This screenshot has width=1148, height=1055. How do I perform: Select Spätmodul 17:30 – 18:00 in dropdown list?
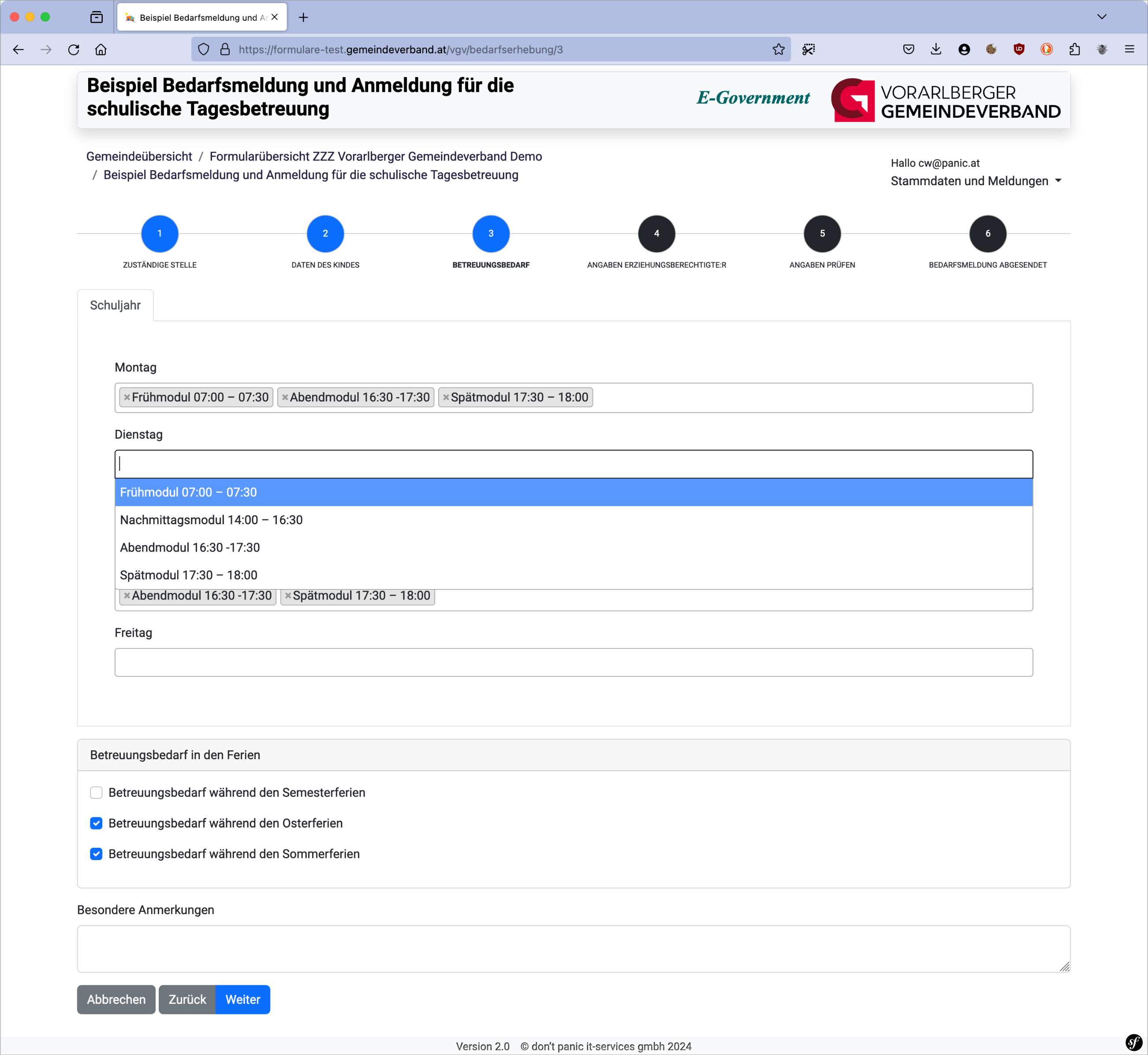point(574,575)
